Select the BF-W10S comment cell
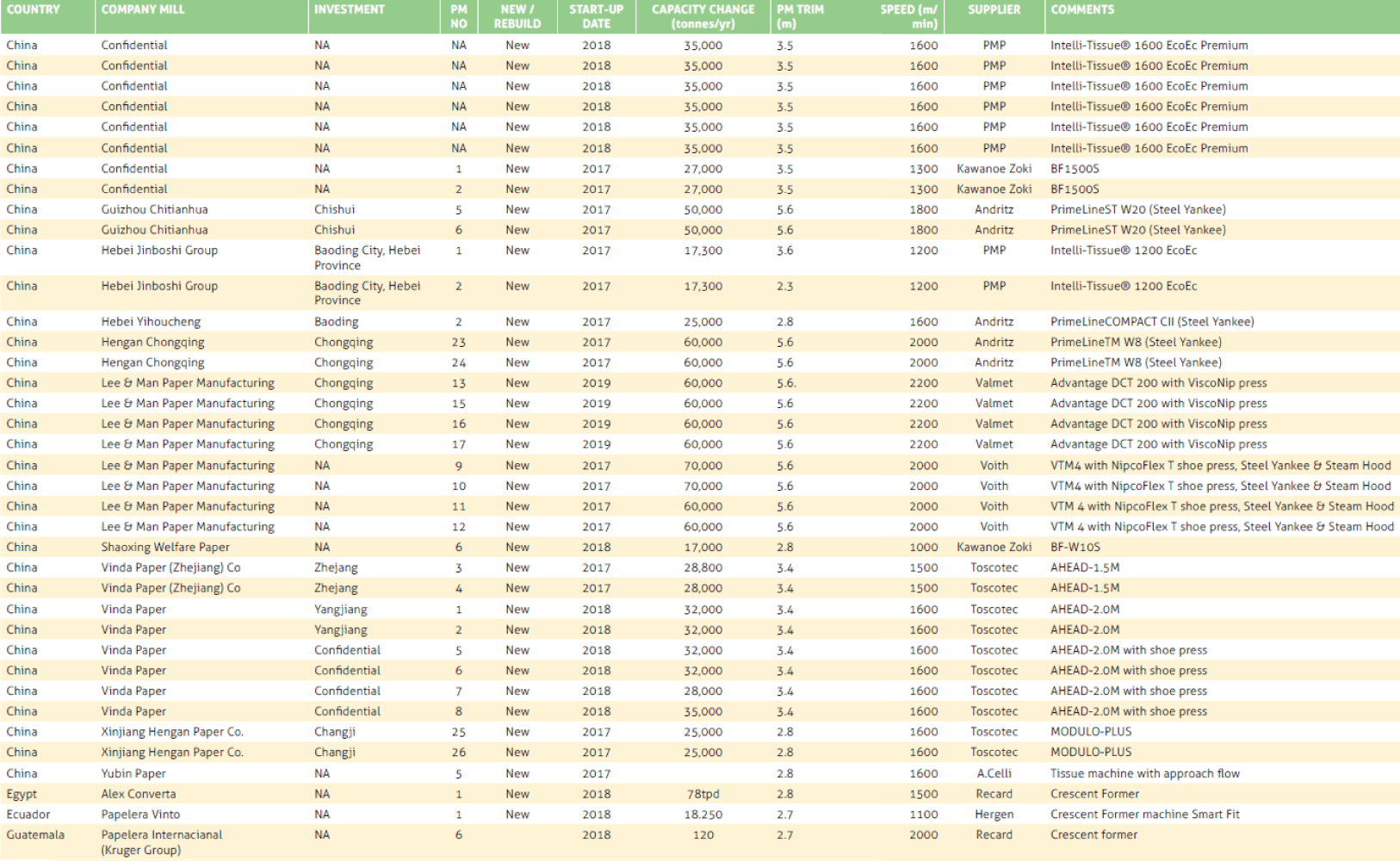 click(x=1075, y=548)
